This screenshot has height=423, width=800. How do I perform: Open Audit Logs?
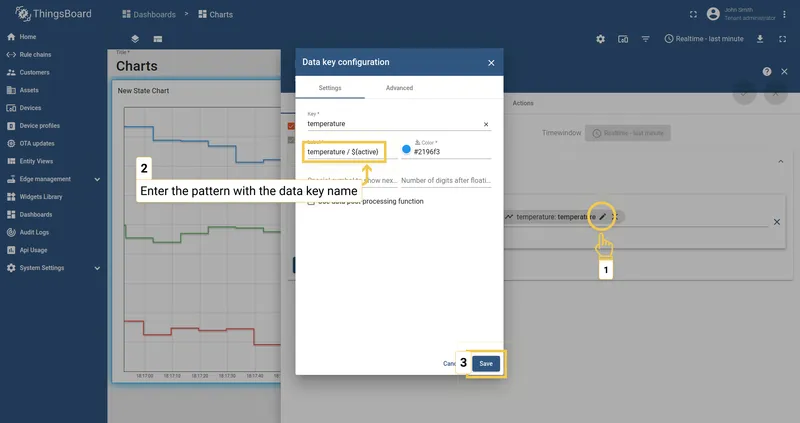(x=34, y=232)
